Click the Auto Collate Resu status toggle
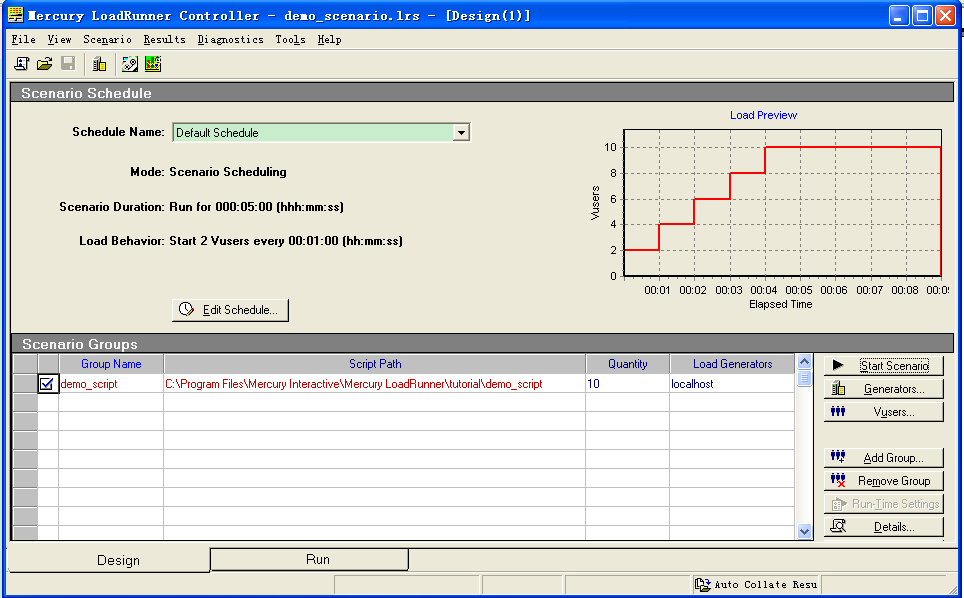 (x=757, y=584)
